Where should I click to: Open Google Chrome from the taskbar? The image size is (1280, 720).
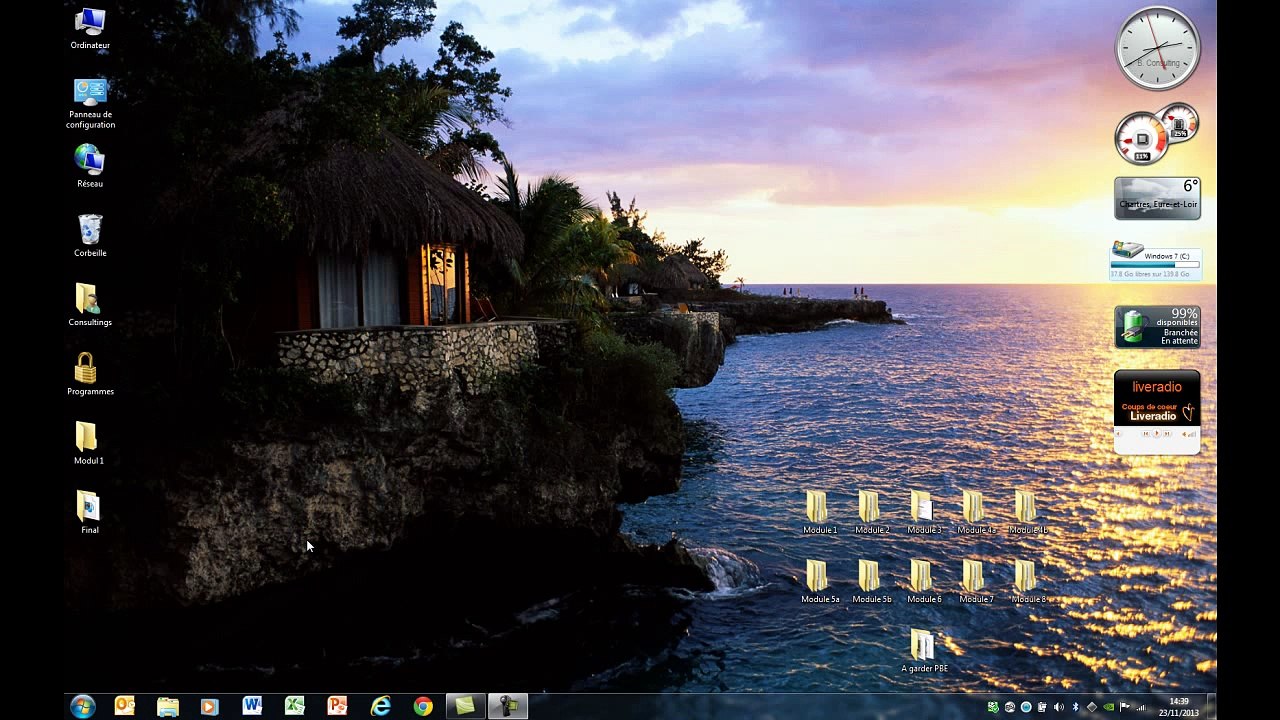[x=423, y=706]
